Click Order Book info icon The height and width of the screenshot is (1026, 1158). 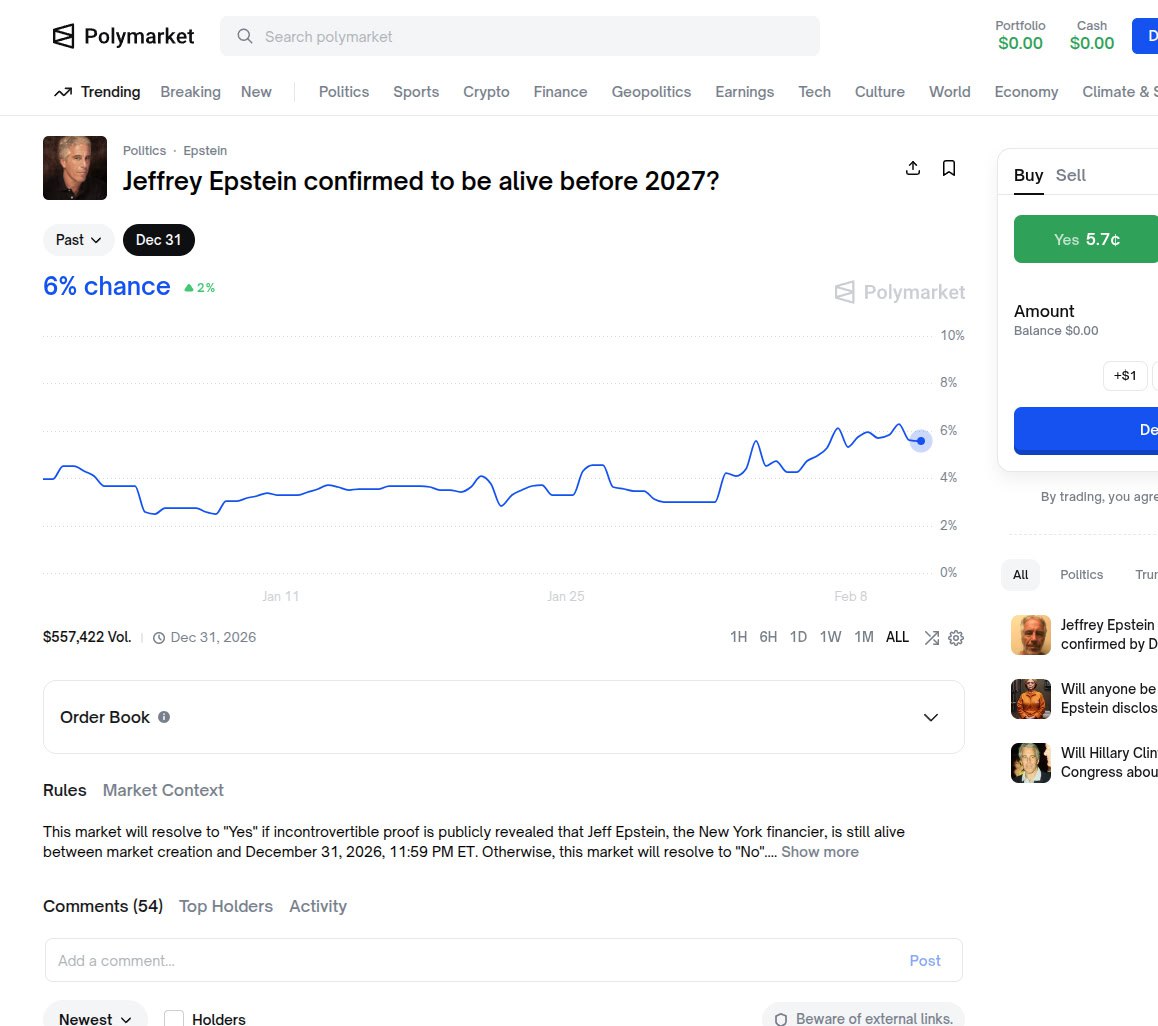(164, 717)
